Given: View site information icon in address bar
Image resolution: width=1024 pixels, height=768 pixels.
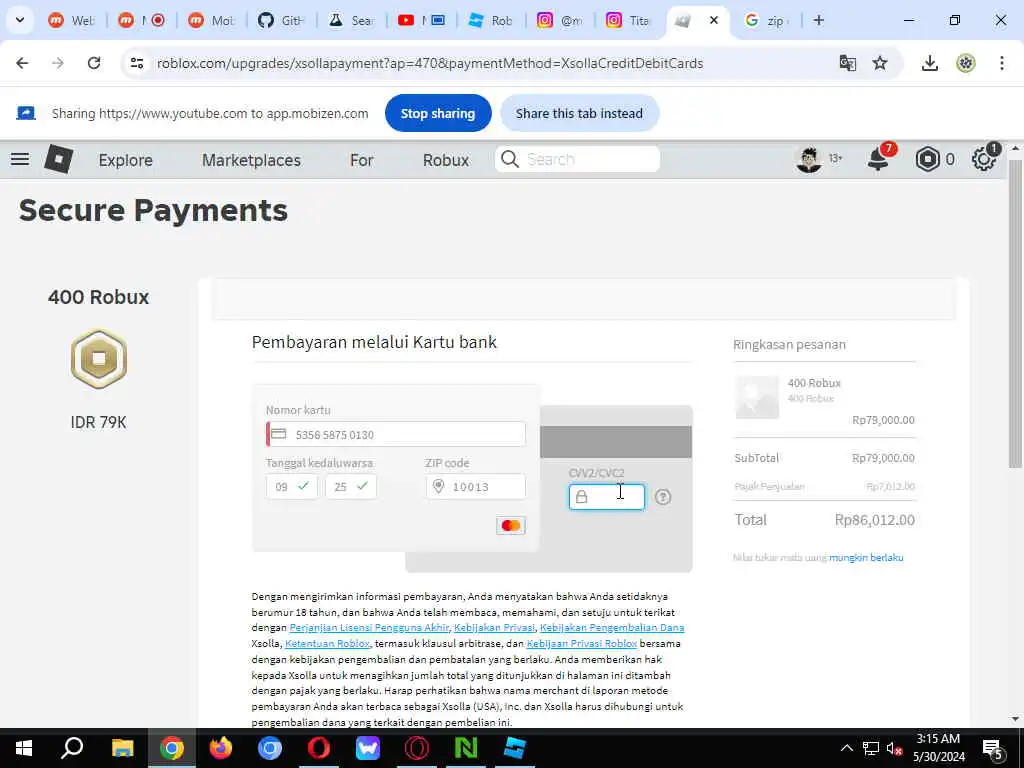Looking at the screenshot, I should coord(136,63).
